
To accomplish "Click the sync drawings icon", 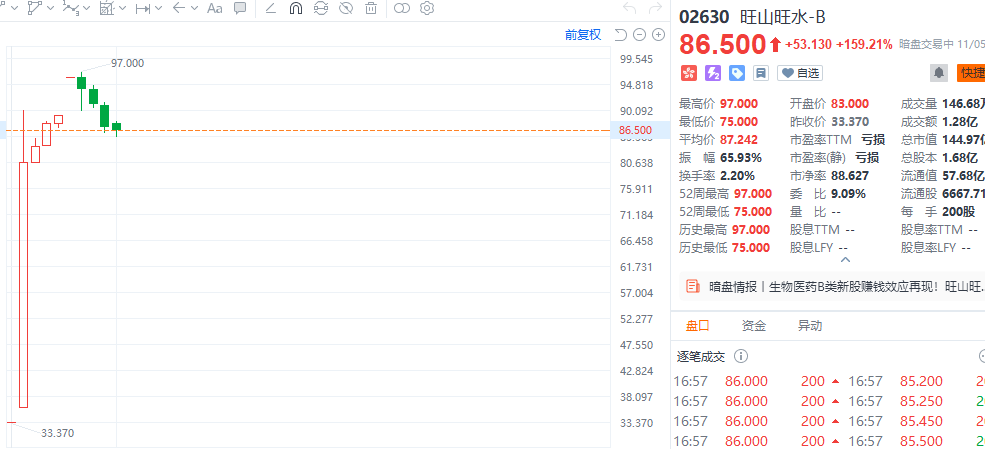I will click(x=321, y=8).
